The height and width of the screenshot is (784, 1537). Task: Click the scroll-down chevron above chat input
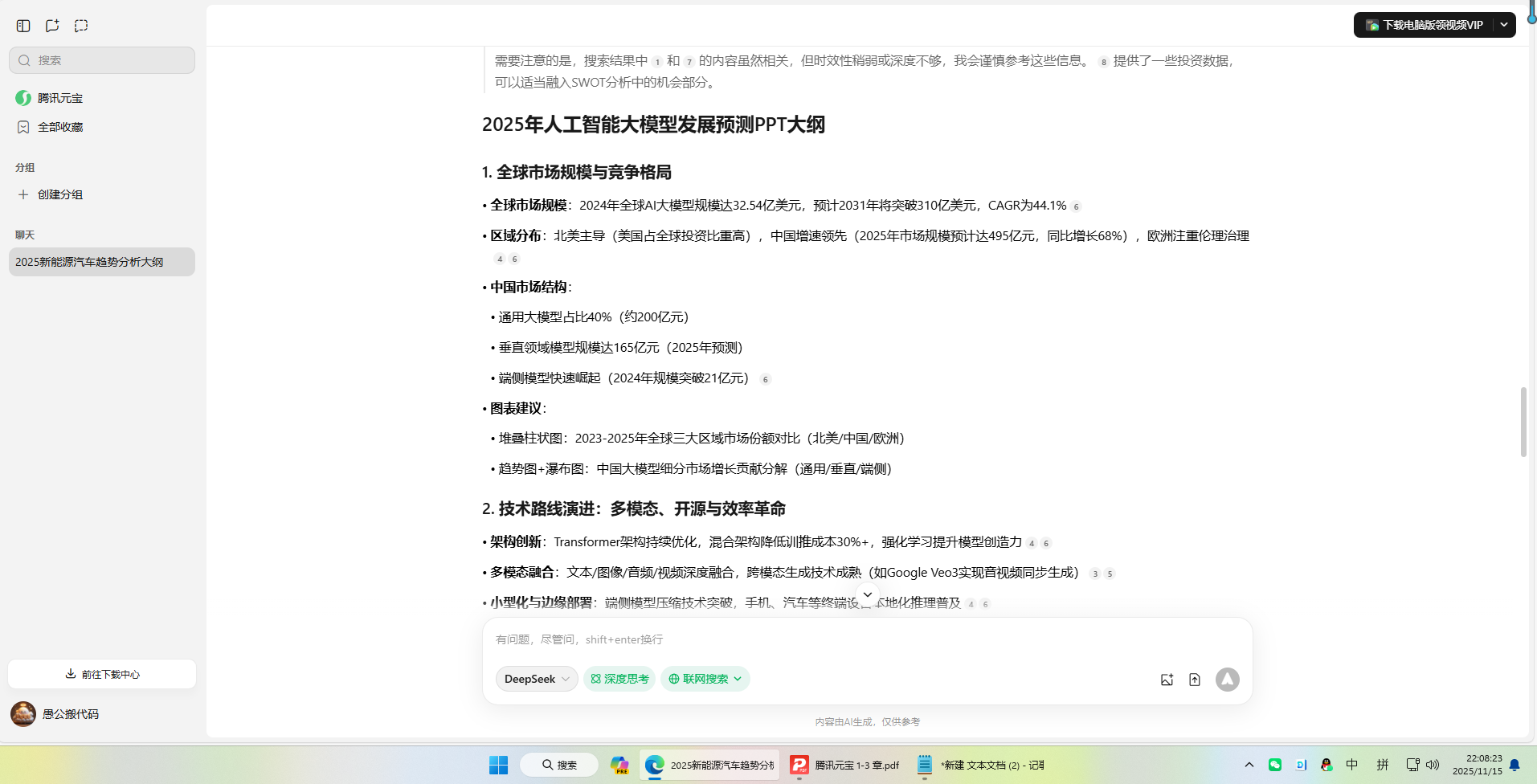867,594
